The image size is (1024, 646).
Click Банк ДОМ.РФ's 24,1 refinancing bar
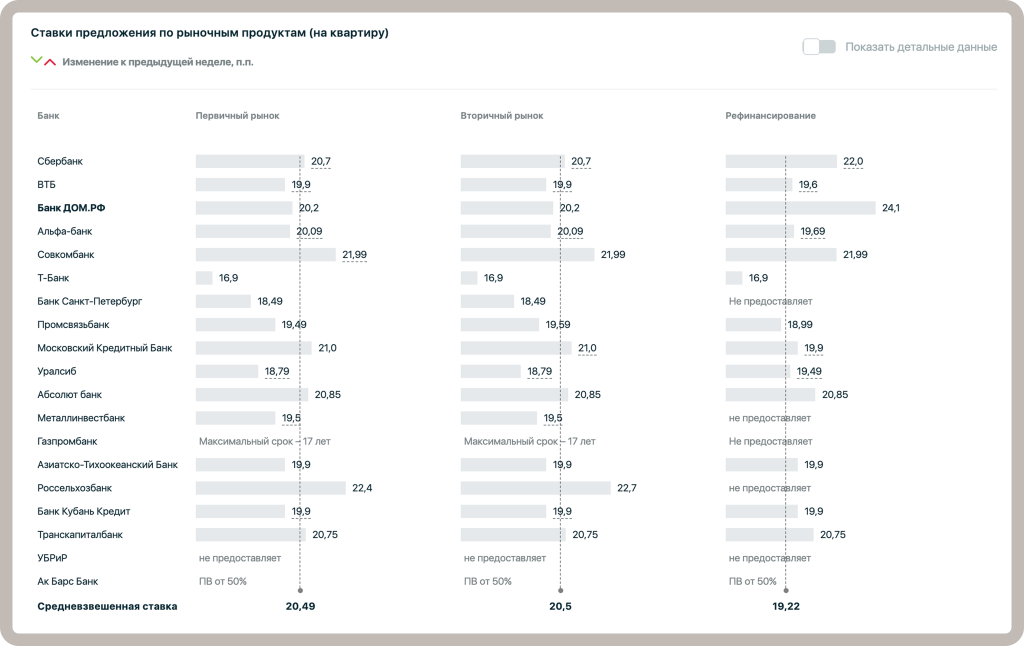800,208
